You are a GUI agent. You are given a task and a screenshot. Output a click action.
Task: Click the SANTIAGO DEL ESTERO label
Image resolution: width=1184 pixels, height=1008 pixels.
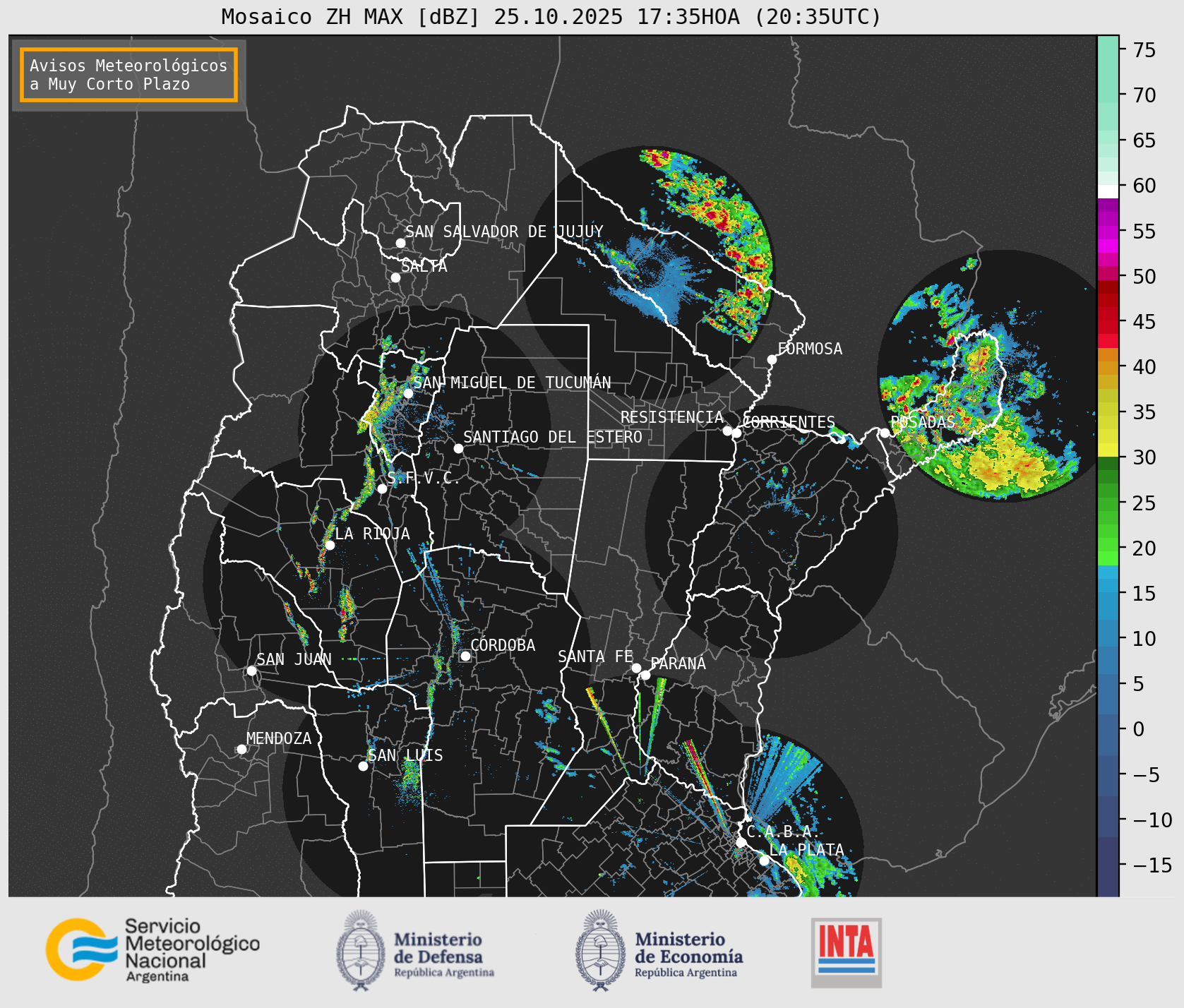click(x=553, y=437)
